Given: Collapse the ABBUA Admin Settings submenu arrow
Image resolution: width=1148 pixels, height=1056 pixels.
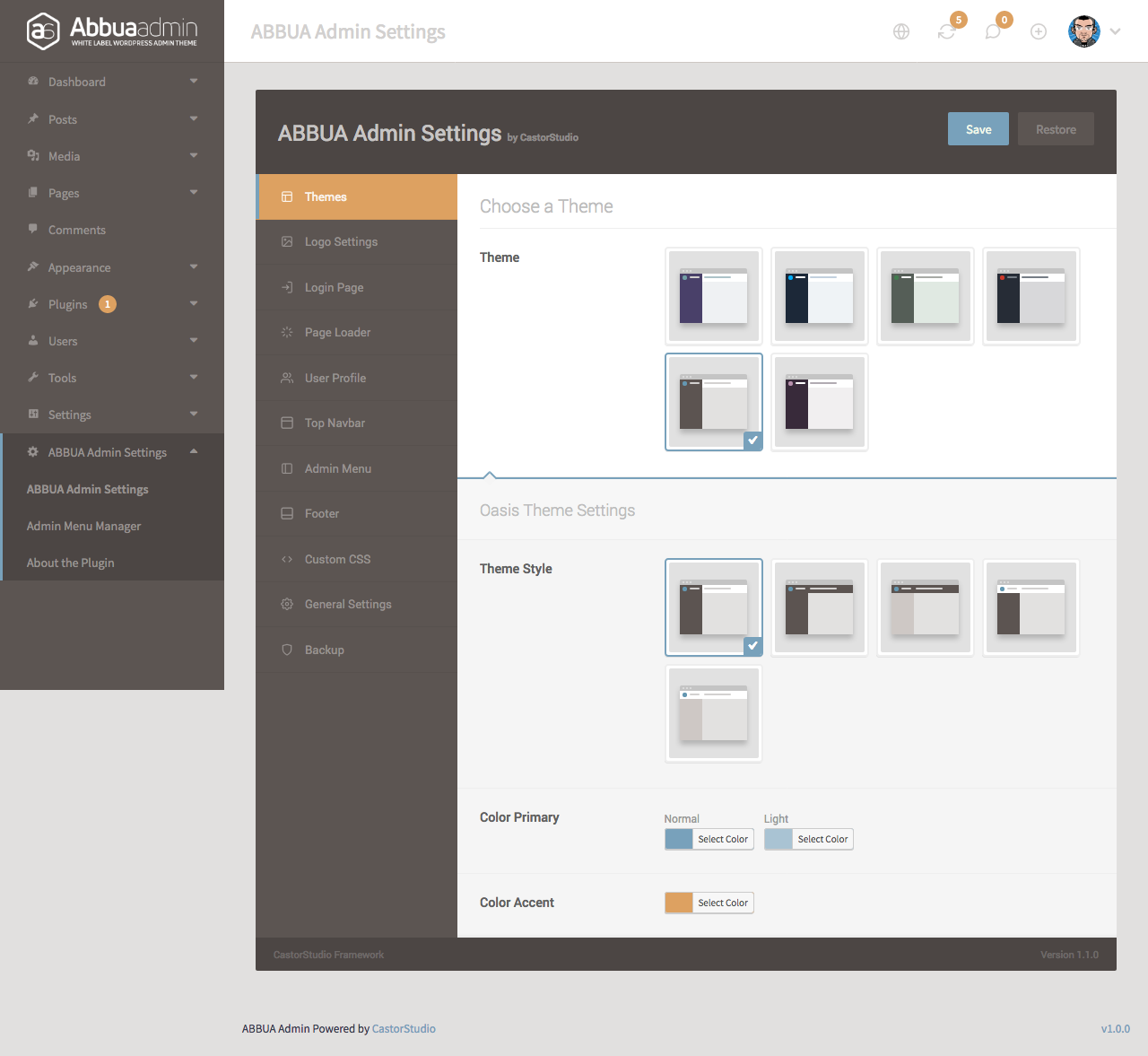Looking at the screenshot, I should pyautogui.click(x=194, y=451).
